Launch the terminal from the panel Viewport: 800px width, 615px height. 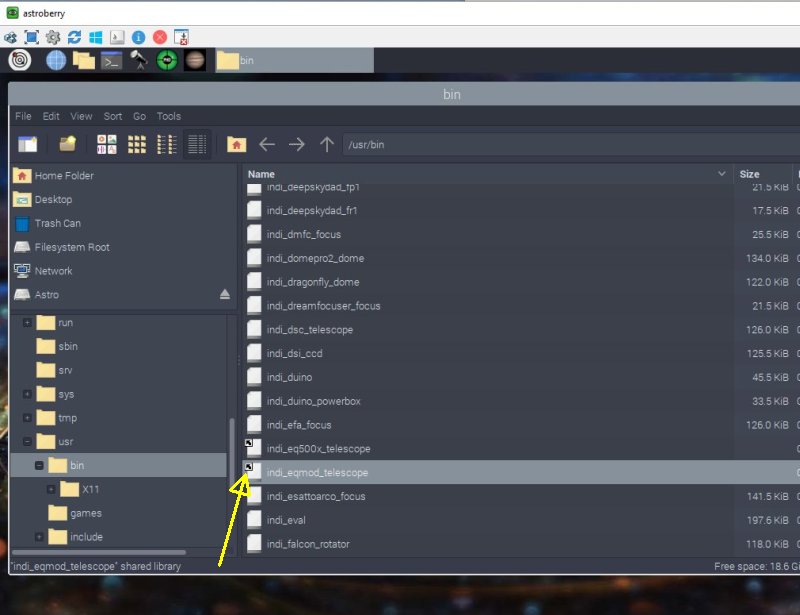[x=111, y=60]
